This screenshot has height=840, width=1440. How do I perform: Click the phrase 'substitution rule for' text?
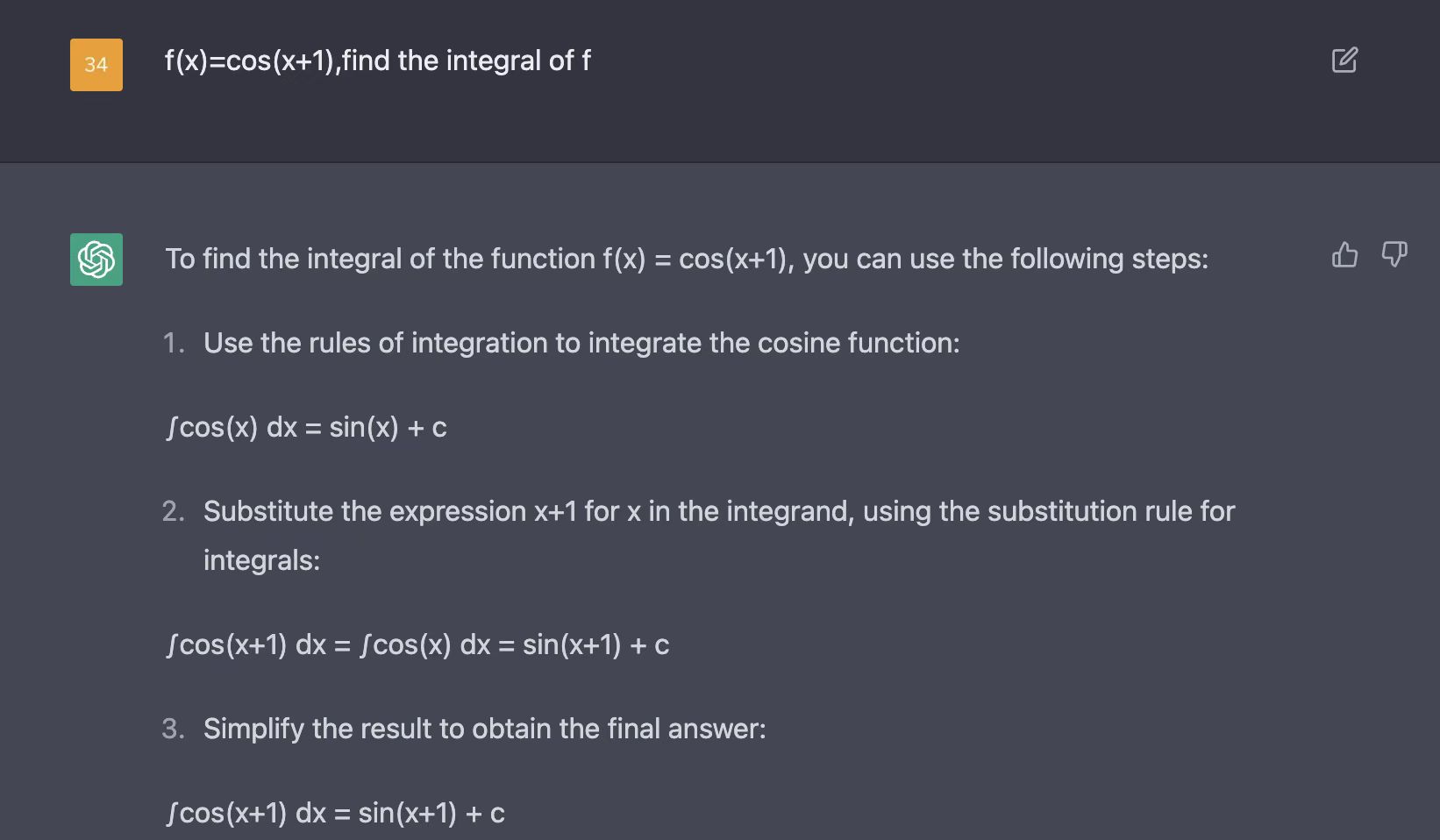click(x=1111, y=511)
